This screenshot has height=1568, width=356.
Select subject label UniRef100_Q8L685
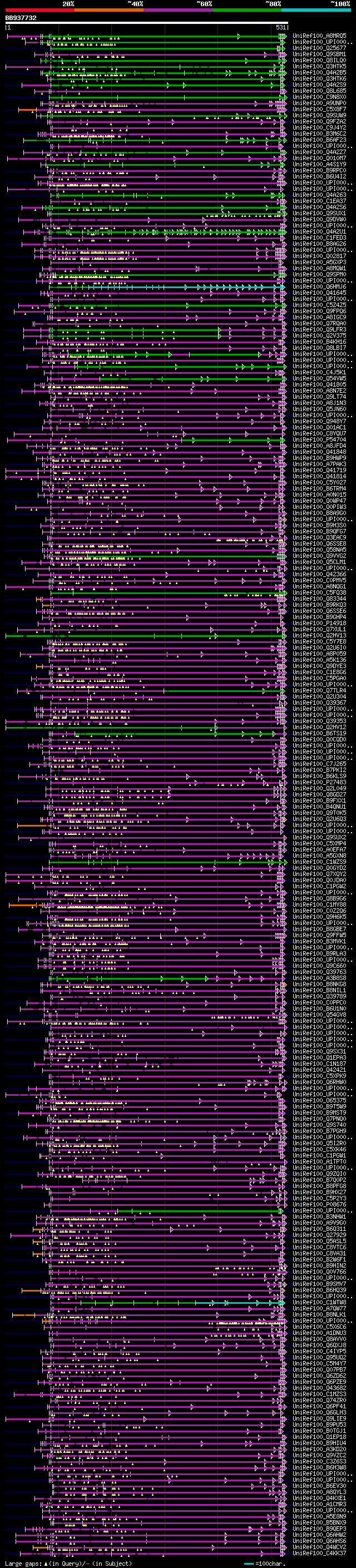click(319, 91)
